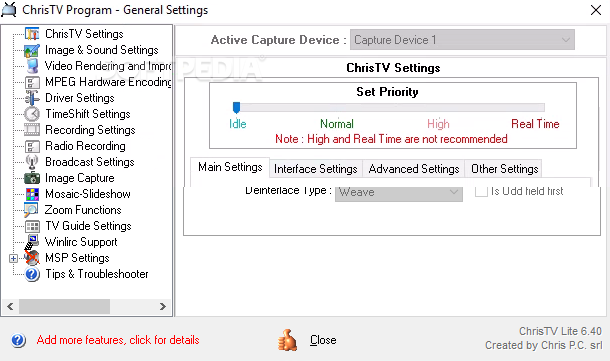Click the tree scrollbar left arrow

[11, 307]
